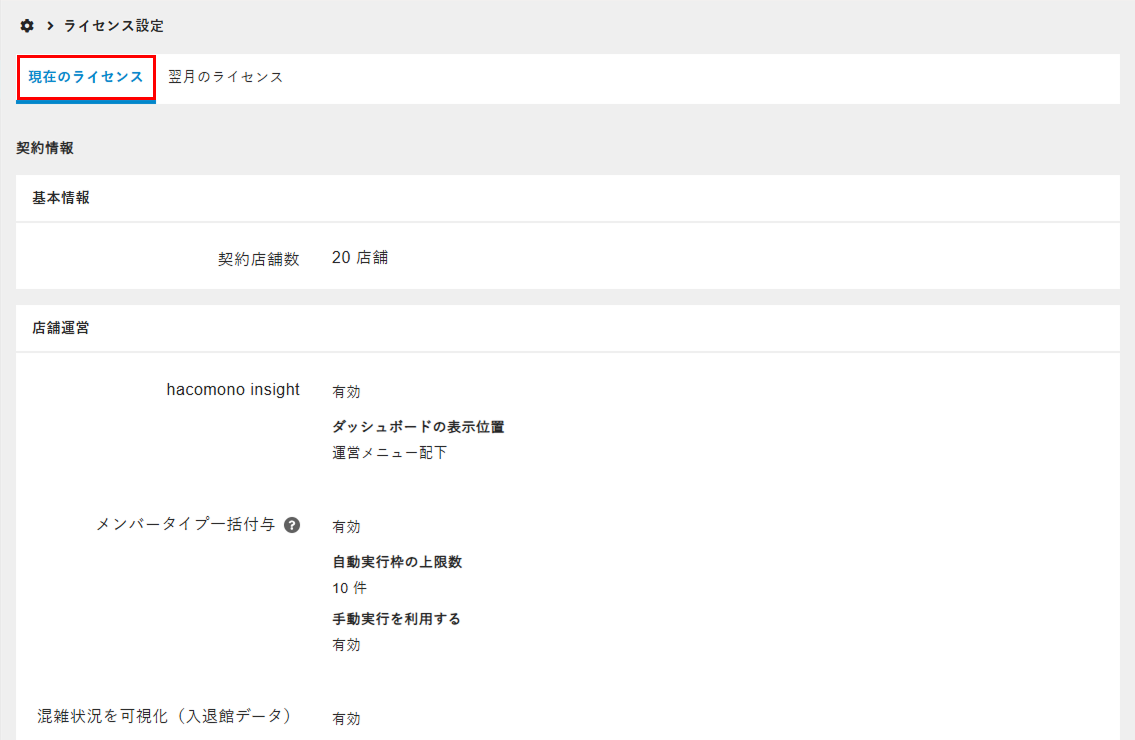Select the 10 件 limit value
Viewport: 1135px width, 740px height.
coord(350,588)
